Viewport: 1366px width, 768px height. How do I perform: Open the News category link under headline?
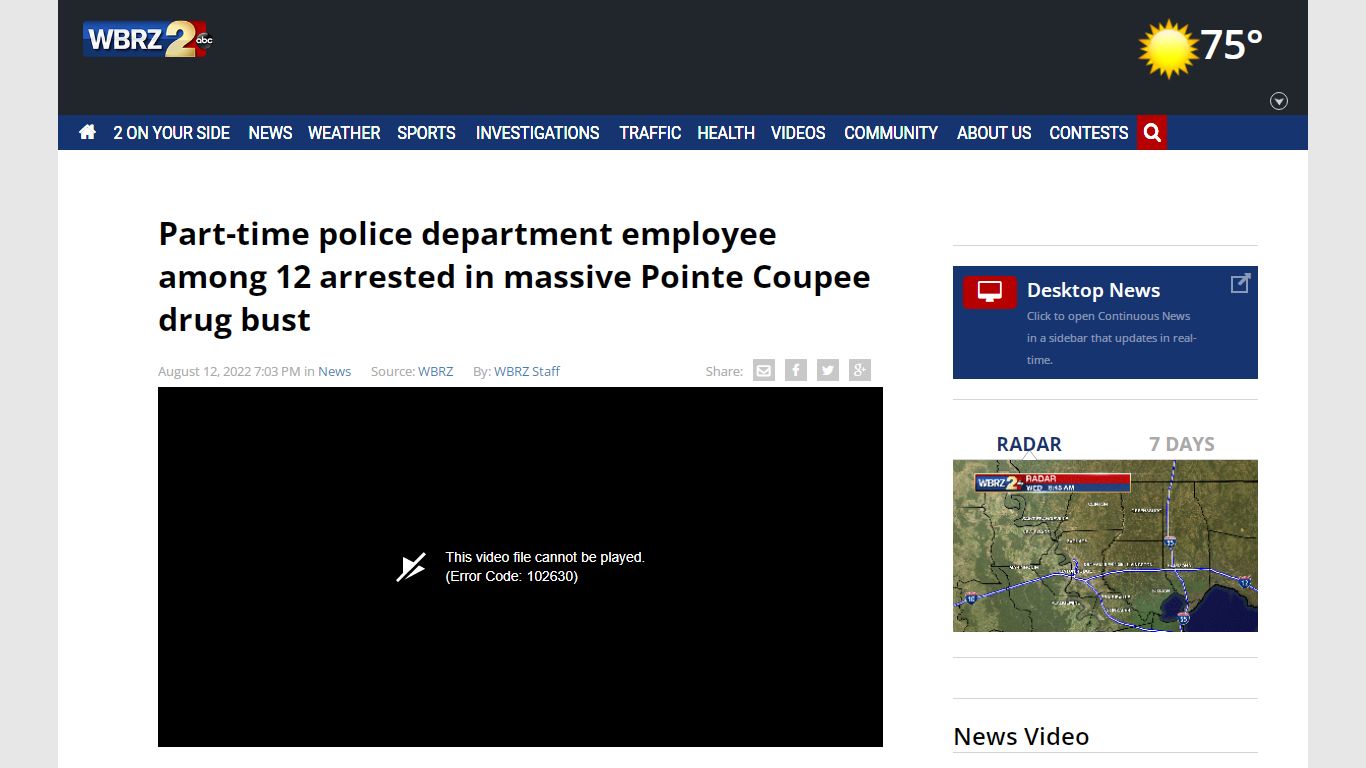334,371
